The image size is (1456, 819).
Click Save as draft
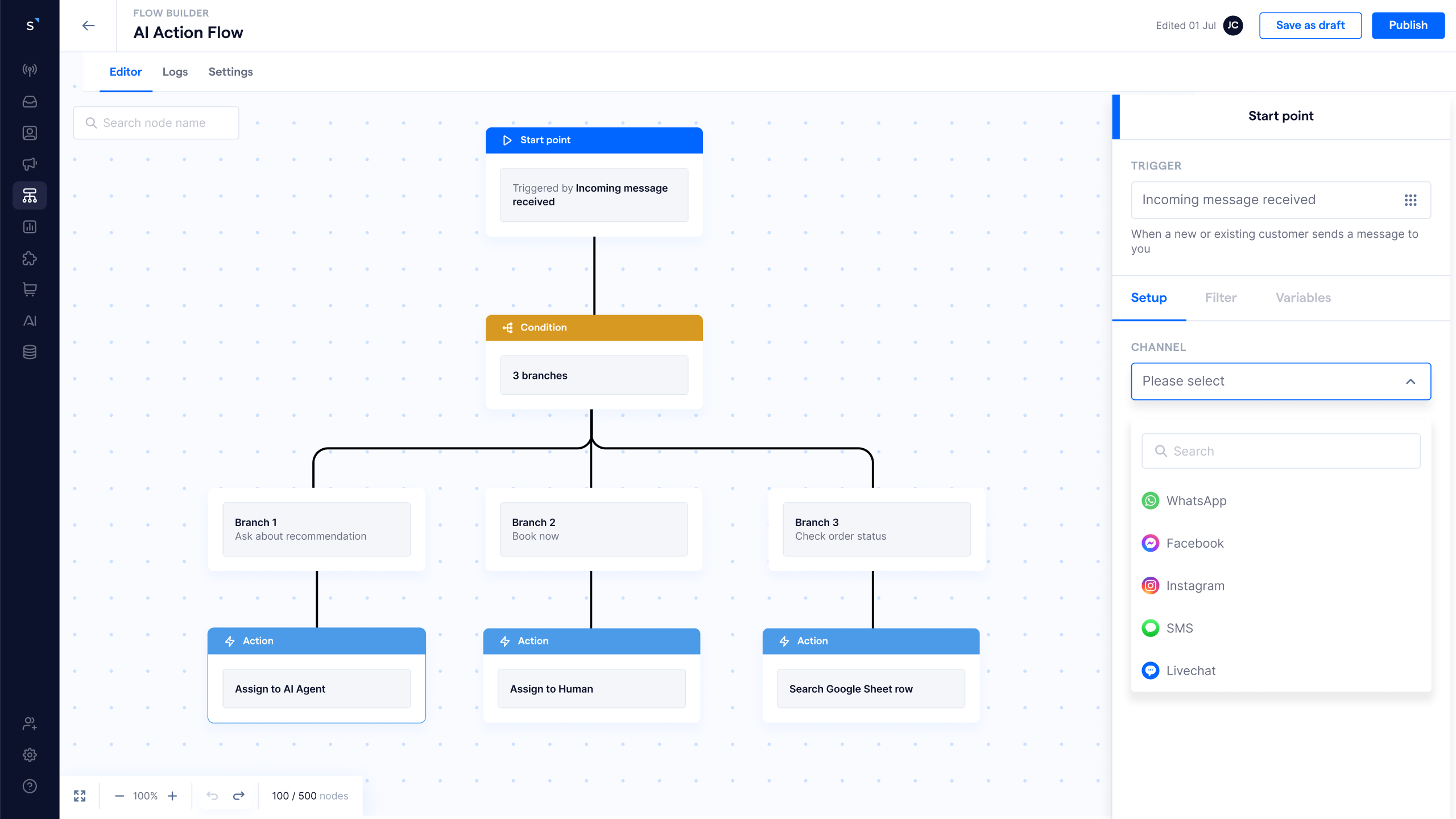point(1310,26)
